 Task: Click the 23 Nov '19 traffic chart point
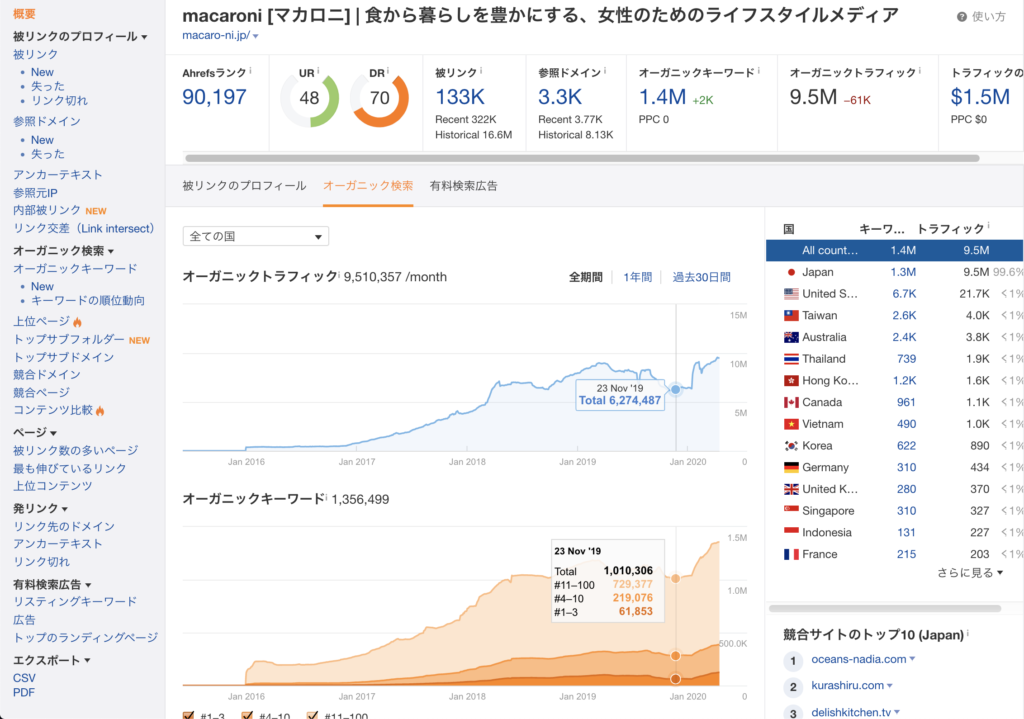[675, 389]
